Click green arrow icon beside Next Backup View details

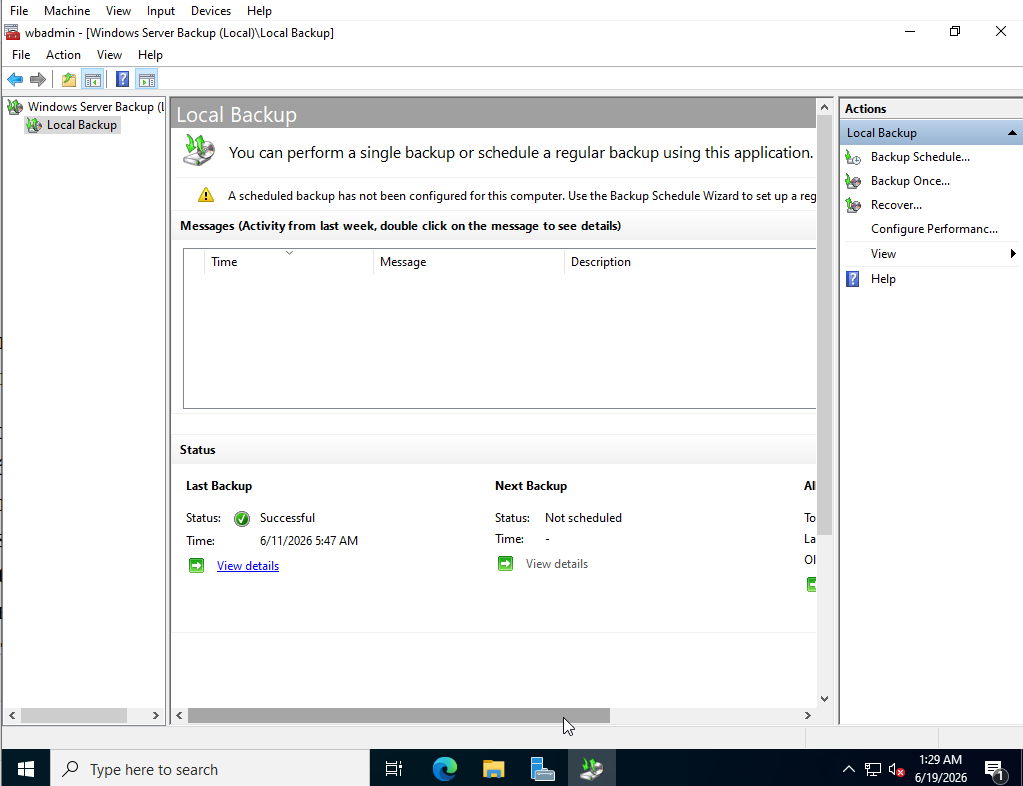(506, 564)
